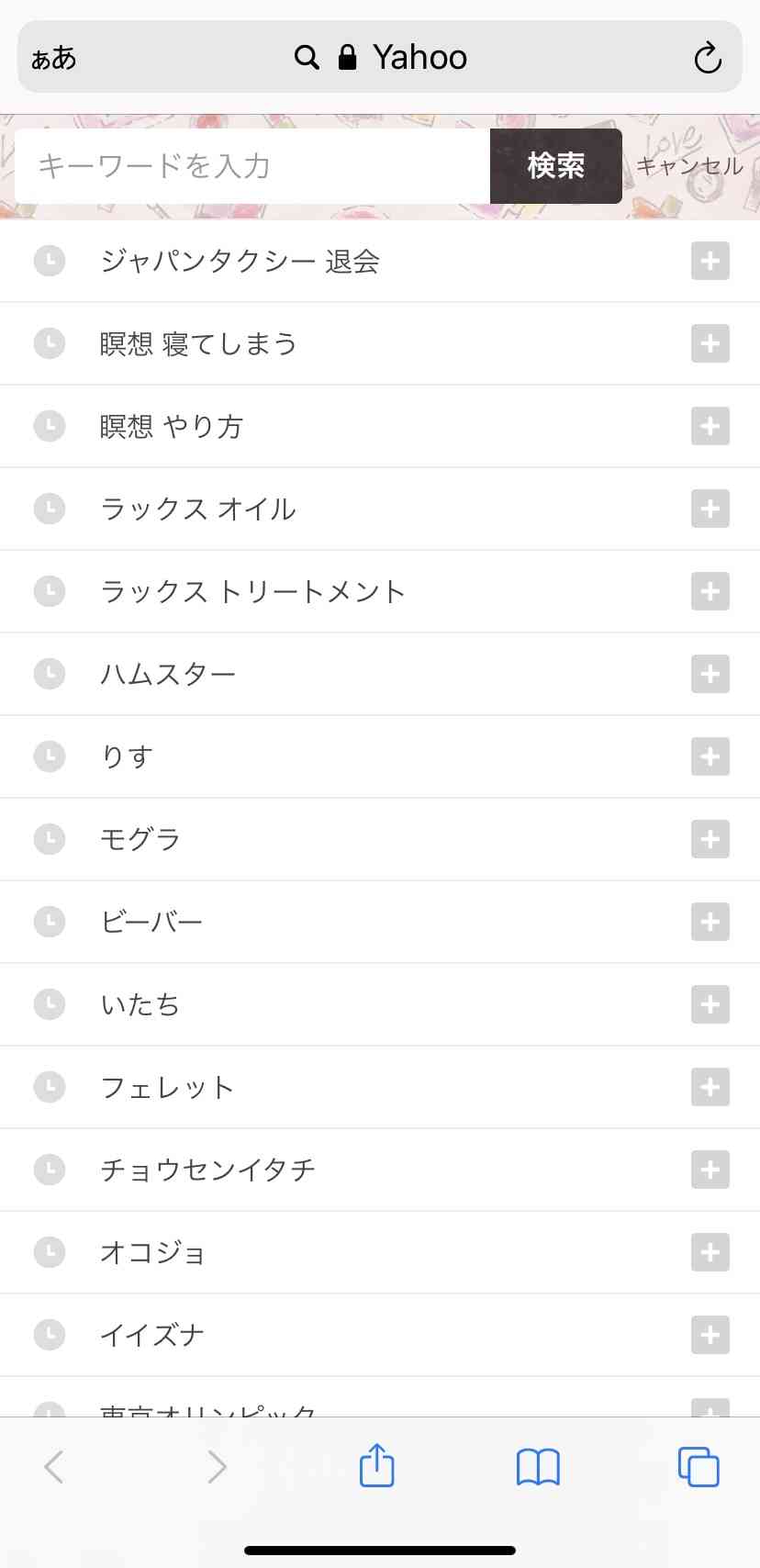Tap the plus icon next to イイズナ

click(x=710, y=1335)
